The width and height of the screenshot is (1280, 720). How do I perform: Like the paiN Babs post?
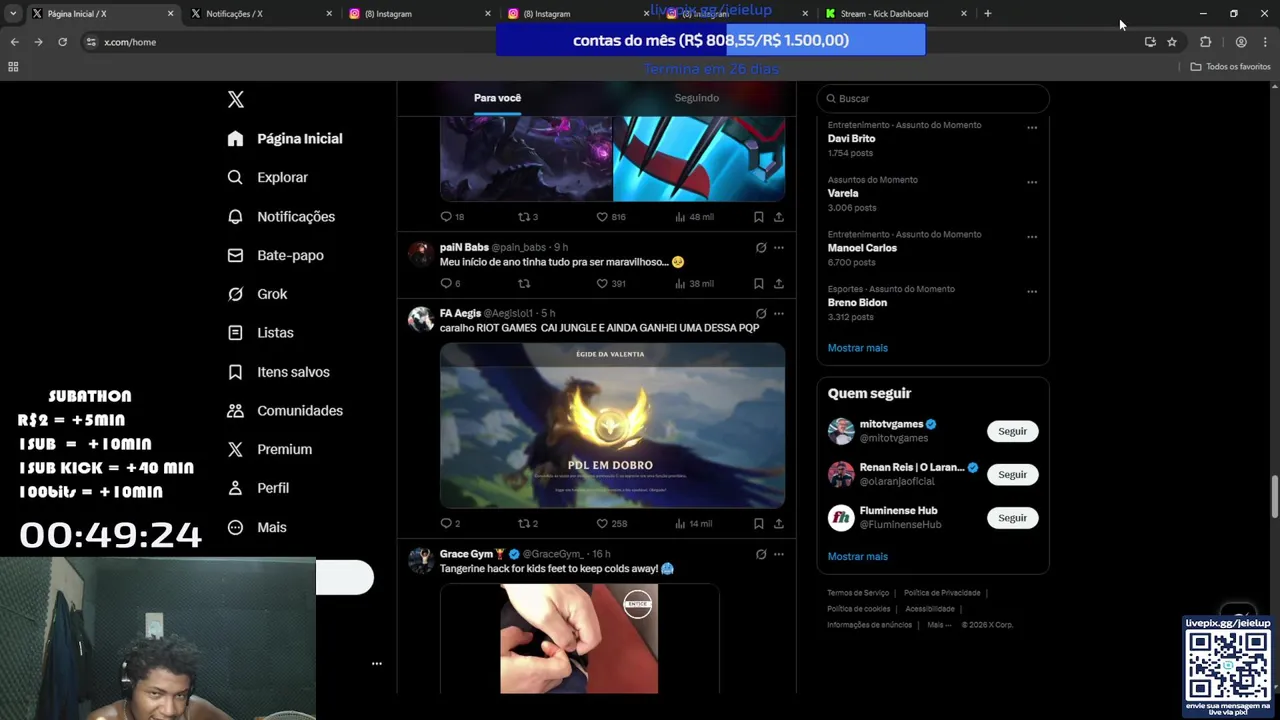point(602,283)
